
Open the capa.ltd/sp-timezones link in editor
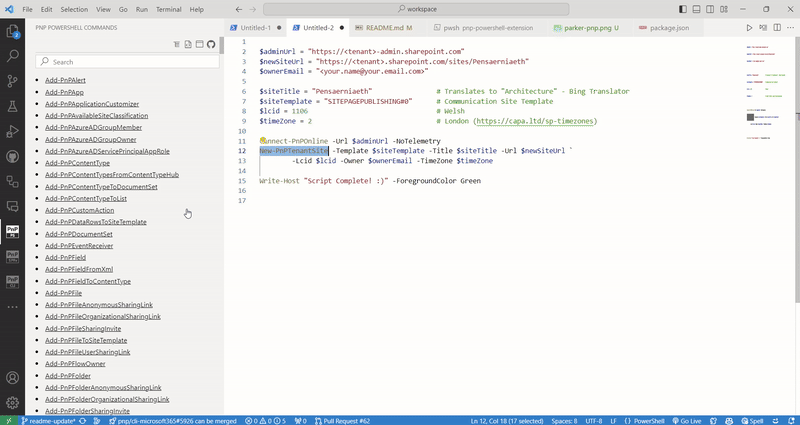tap(535, 121)
